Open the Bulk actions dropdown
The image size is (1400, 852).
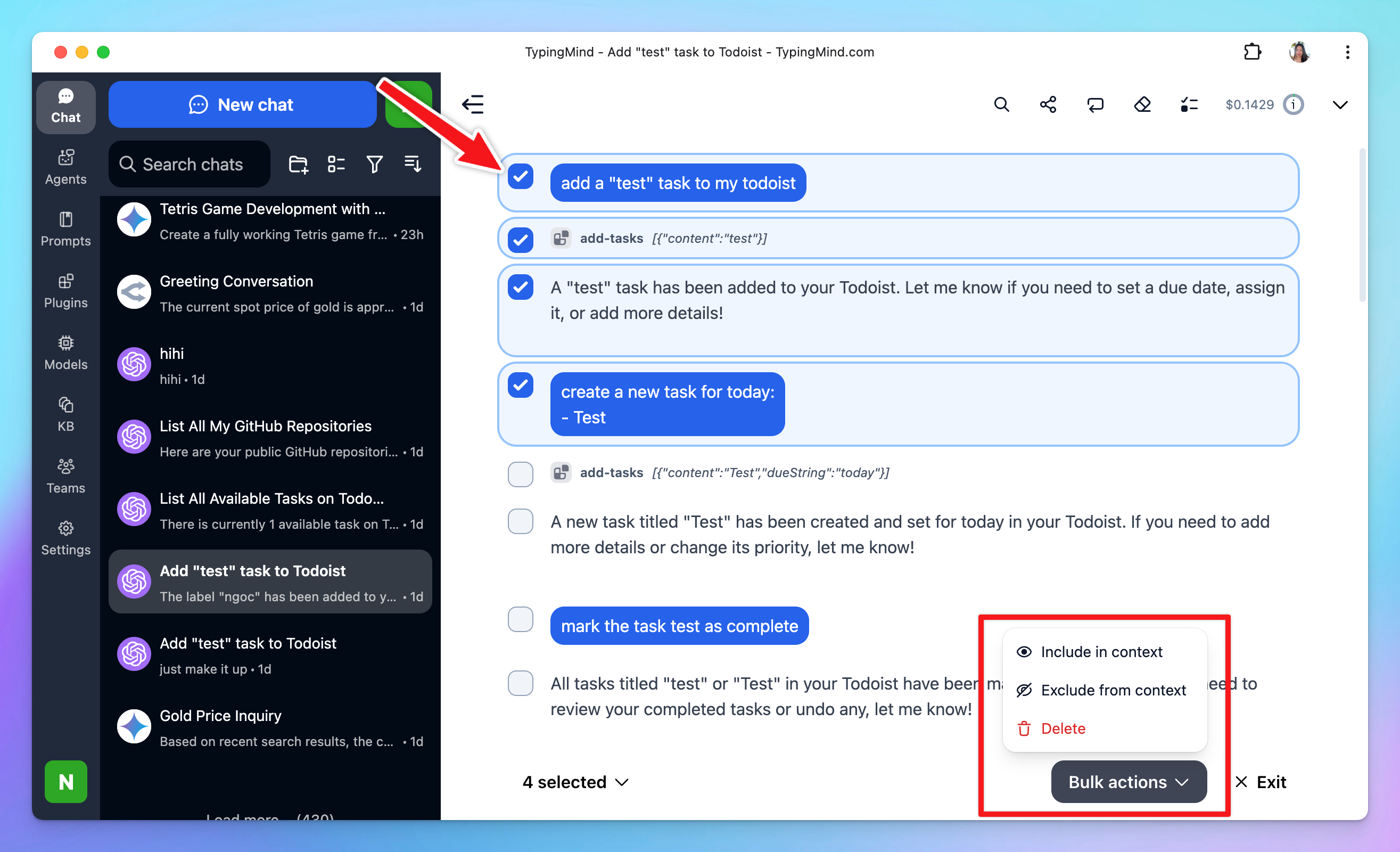pos(1129,782)
